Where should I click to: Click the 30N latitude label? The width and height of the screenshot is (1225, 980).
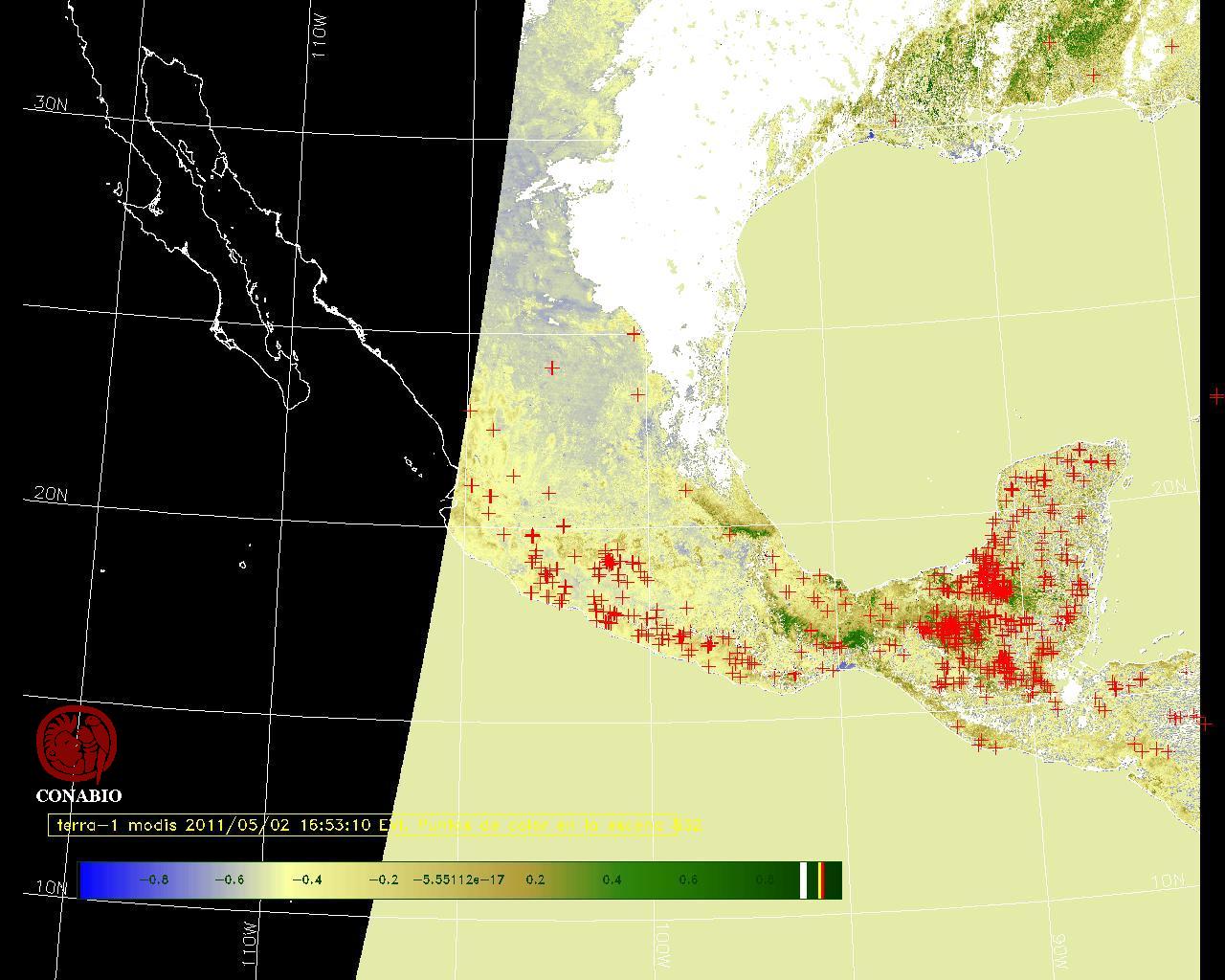51,103
